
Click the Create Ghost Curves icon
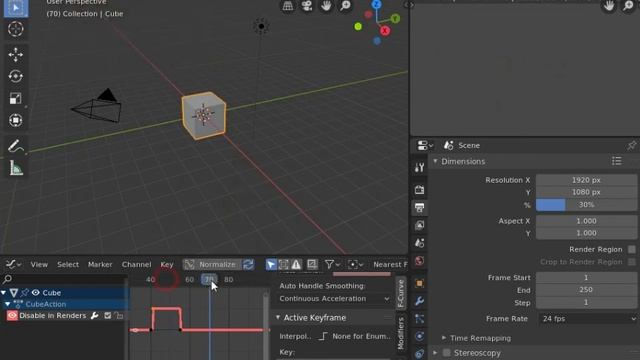pos(312,264)
